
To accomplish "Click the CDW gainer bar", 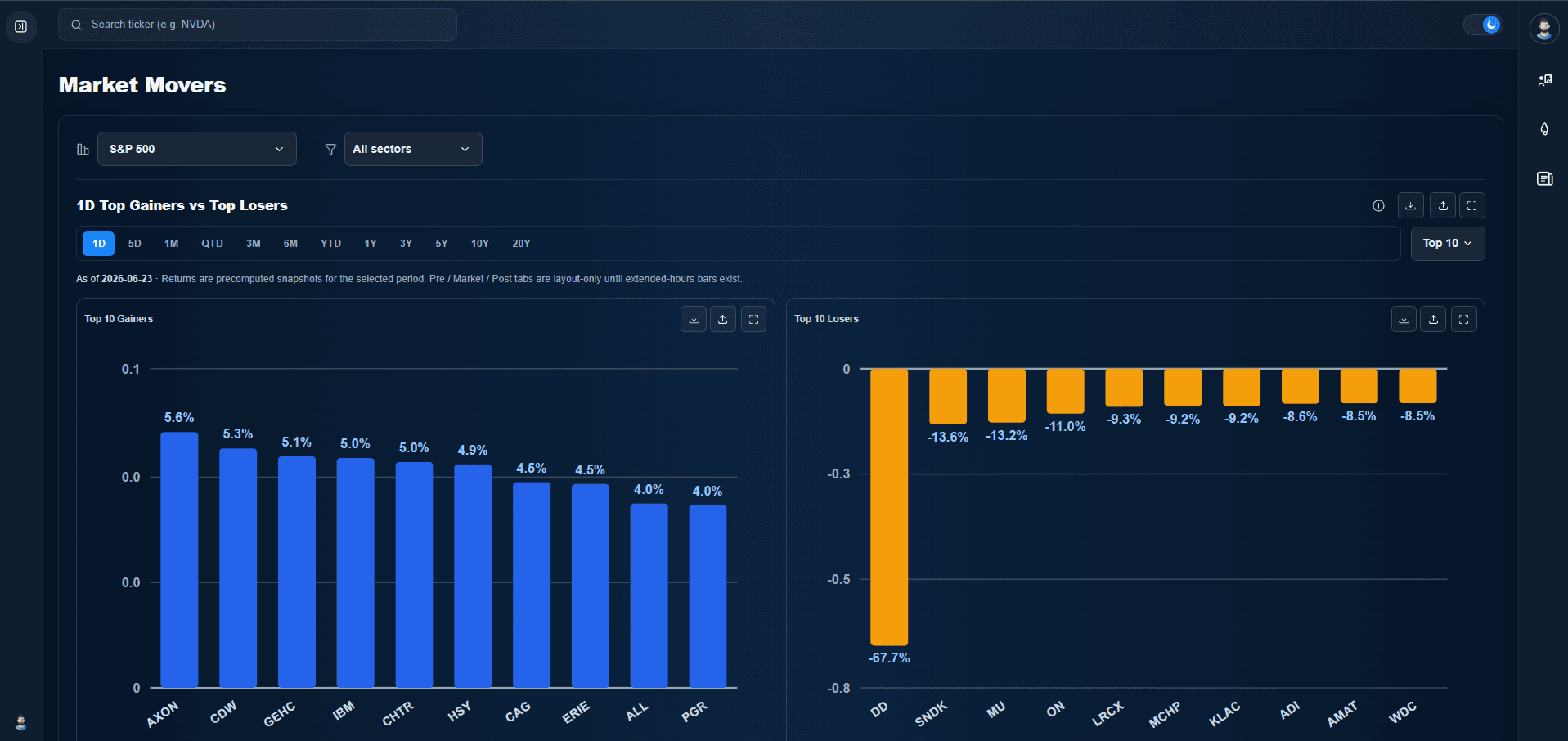I will pos(238,568).
